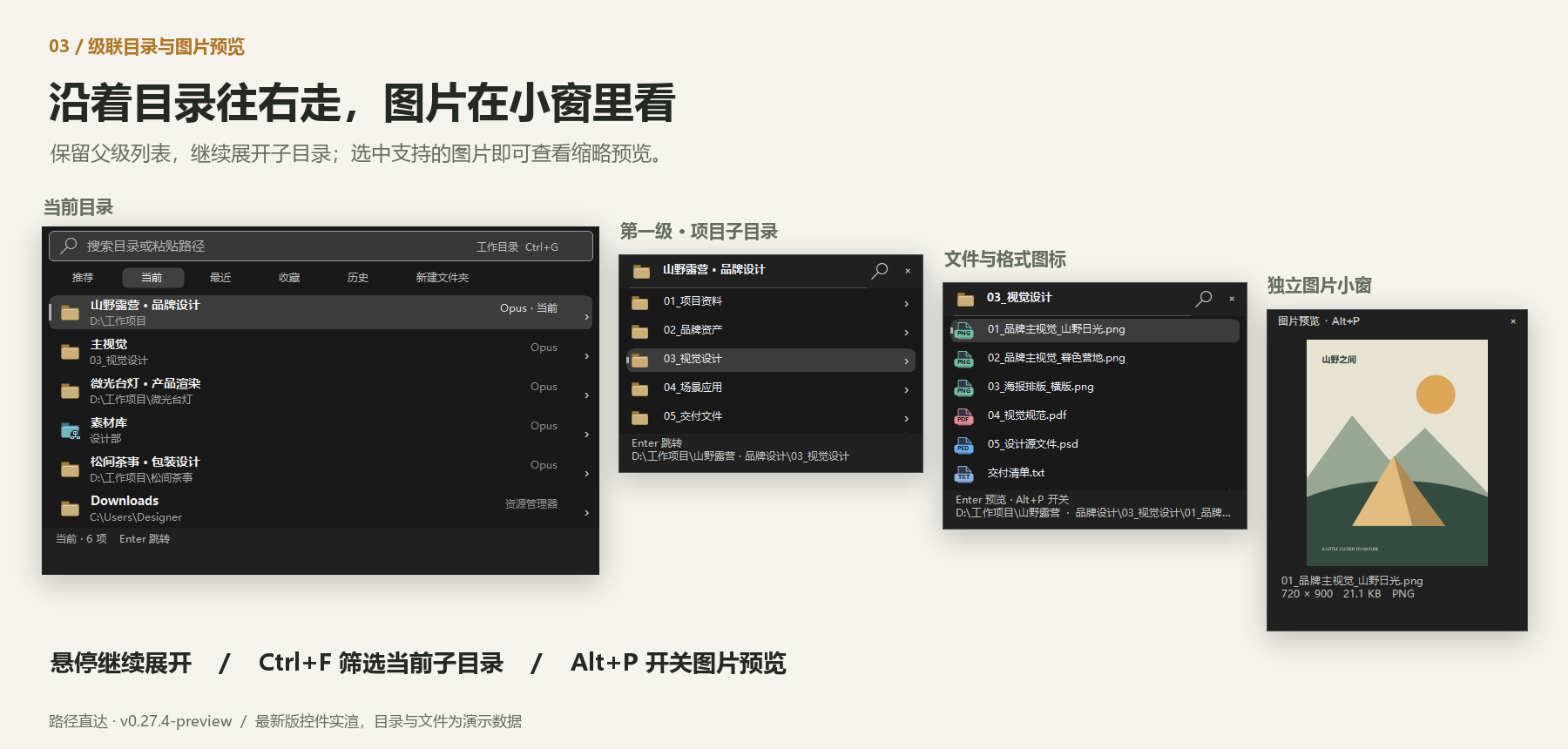Select the 当前 tab
1568x749 pixels.
pos(152,278)
